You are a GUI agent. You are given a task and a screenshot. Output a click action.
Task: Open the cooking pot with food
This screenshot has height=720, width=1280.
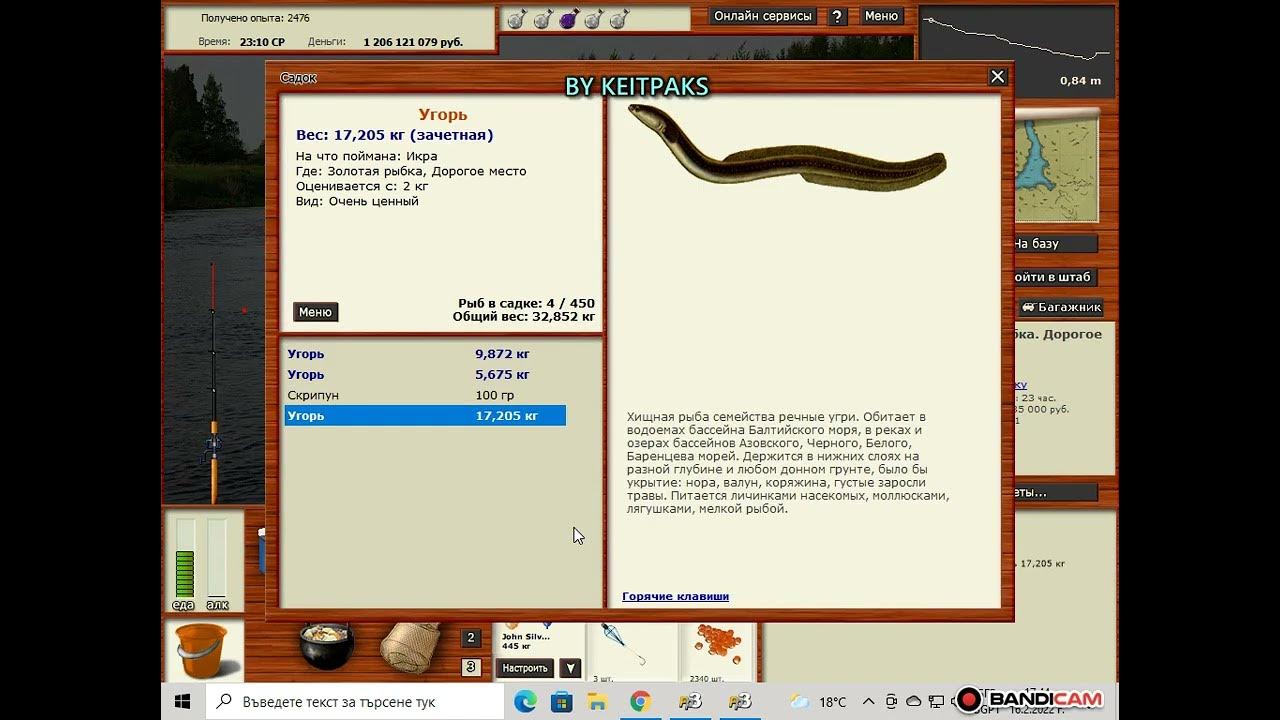click(x=327, y=646)
